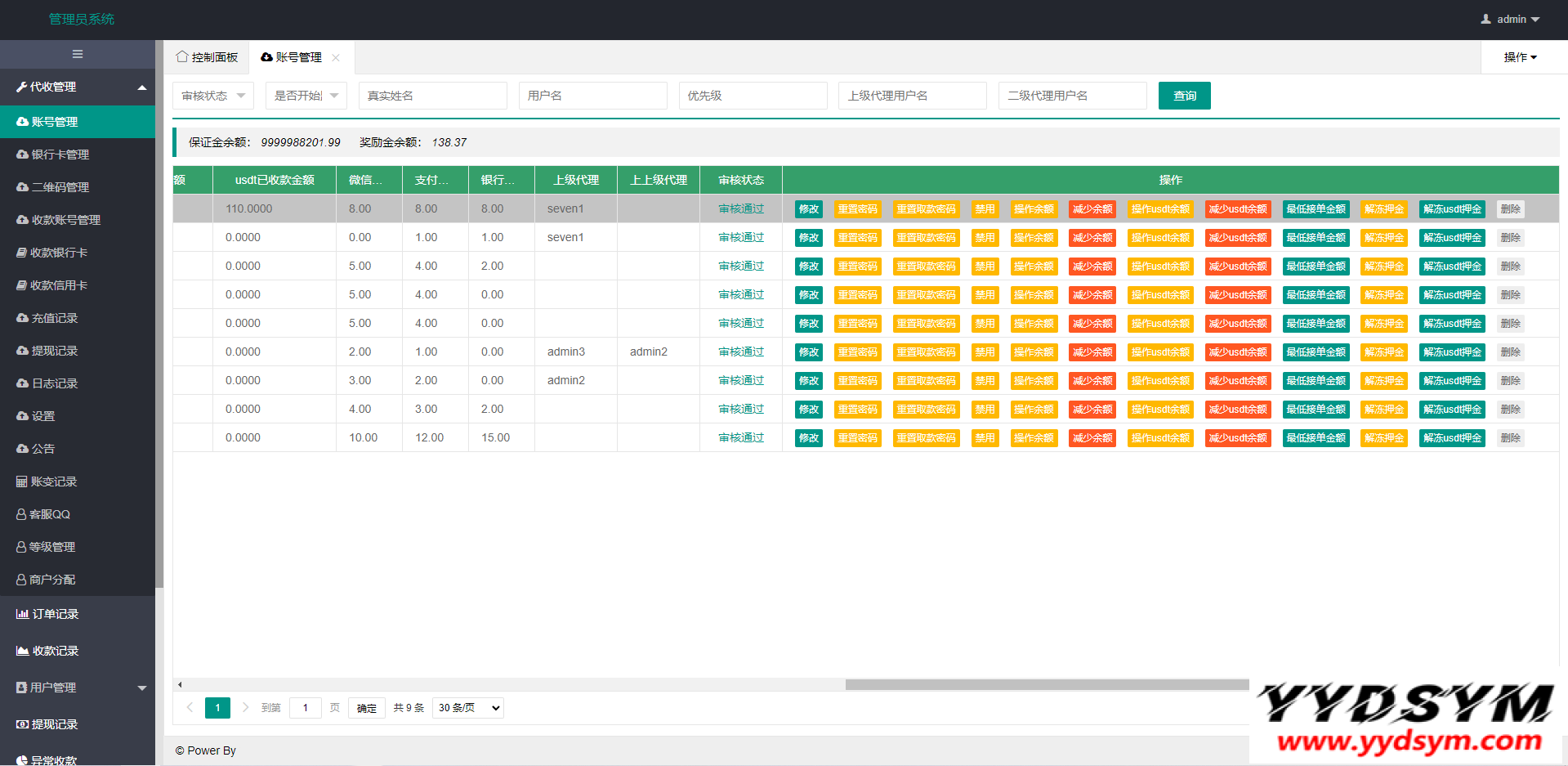The height and width of the screenshot is (766, 1568).
Task: Focus the 真实姓名 search input field
Action: (433, 96)
